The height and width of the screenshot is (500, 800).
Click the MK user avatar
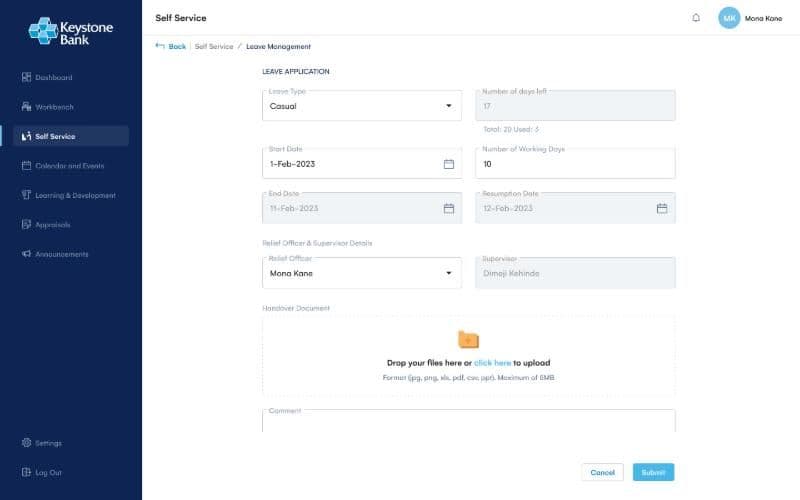pyautogui.click(x=729, y=18)
